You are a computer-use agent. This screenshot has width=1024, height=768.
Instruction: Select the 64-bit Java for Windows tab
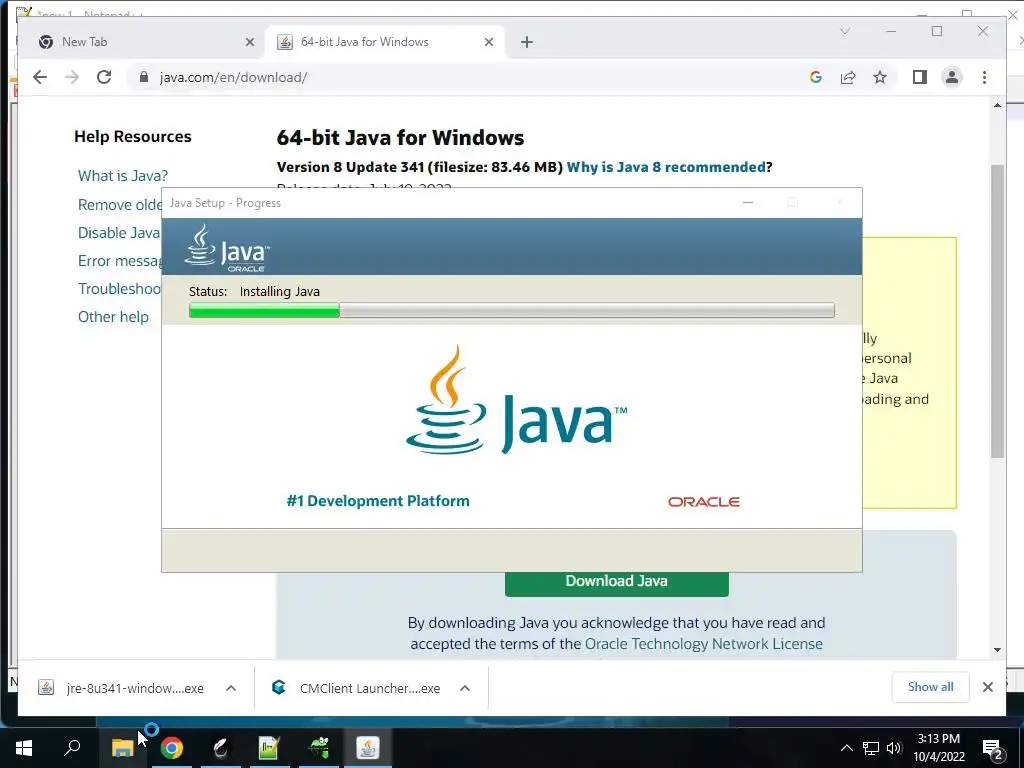[384, 42]
